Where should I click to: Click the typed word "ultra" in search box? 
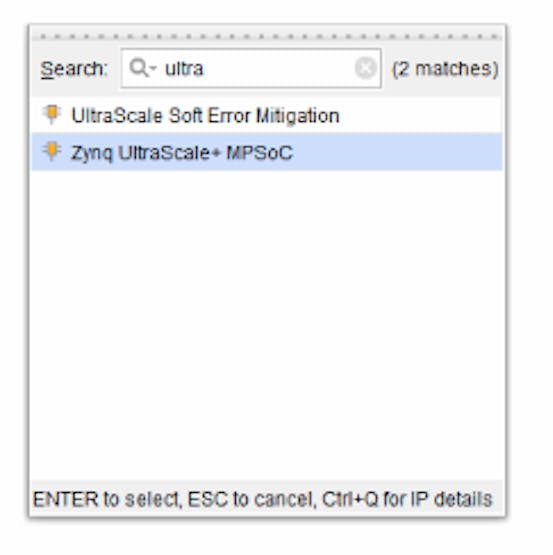point(184,69)
